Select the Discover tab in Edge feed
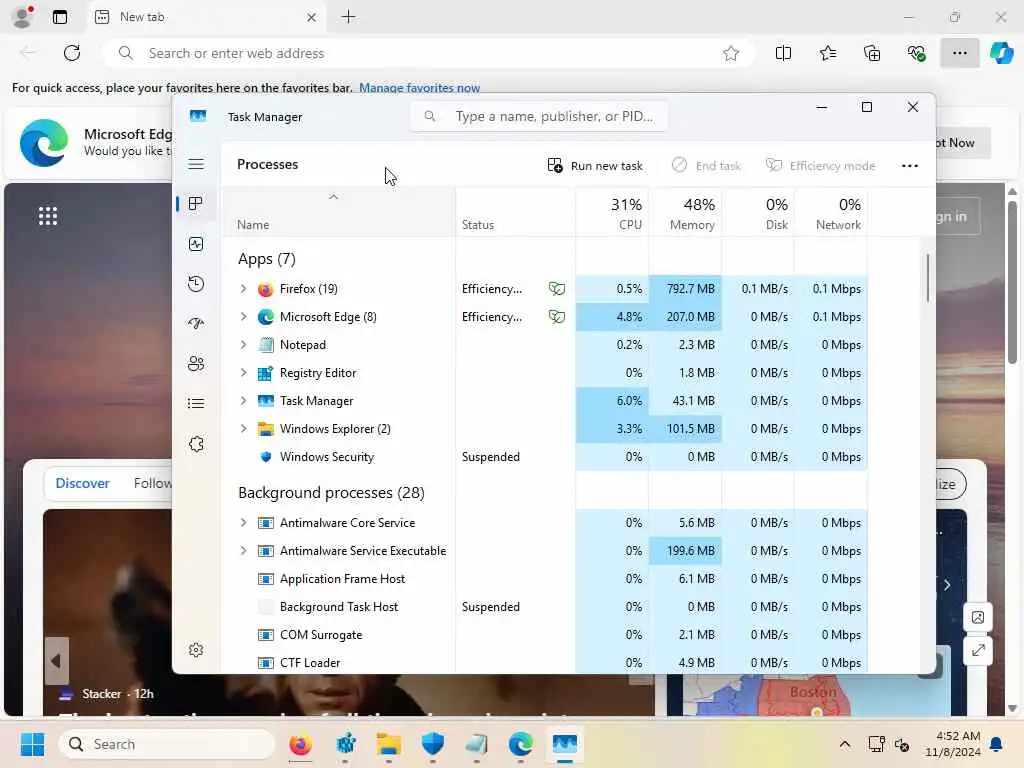The image size is (1024, 768). [x=82, y=483]
